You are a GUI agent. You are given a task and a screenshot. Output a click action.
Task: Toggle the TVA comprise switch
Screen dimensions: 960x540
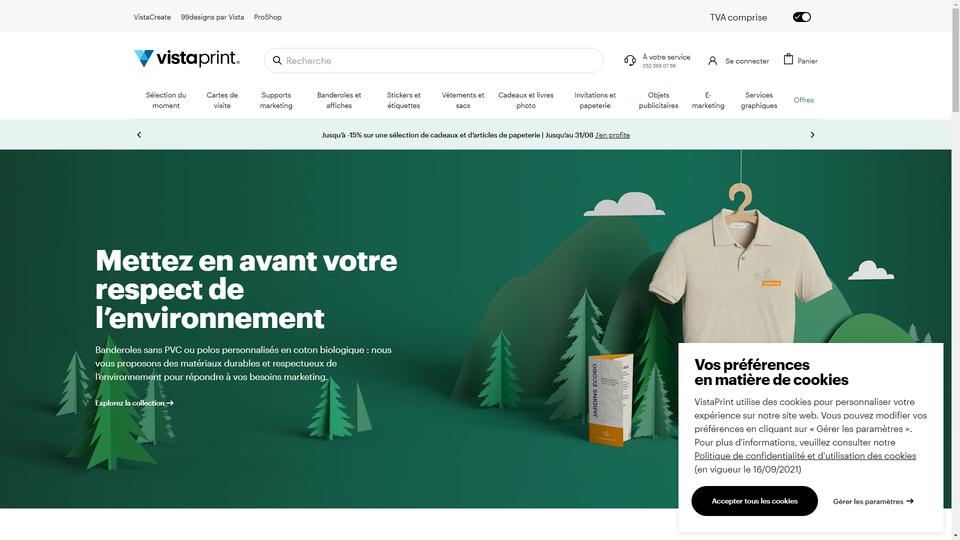tap(801, 17)
